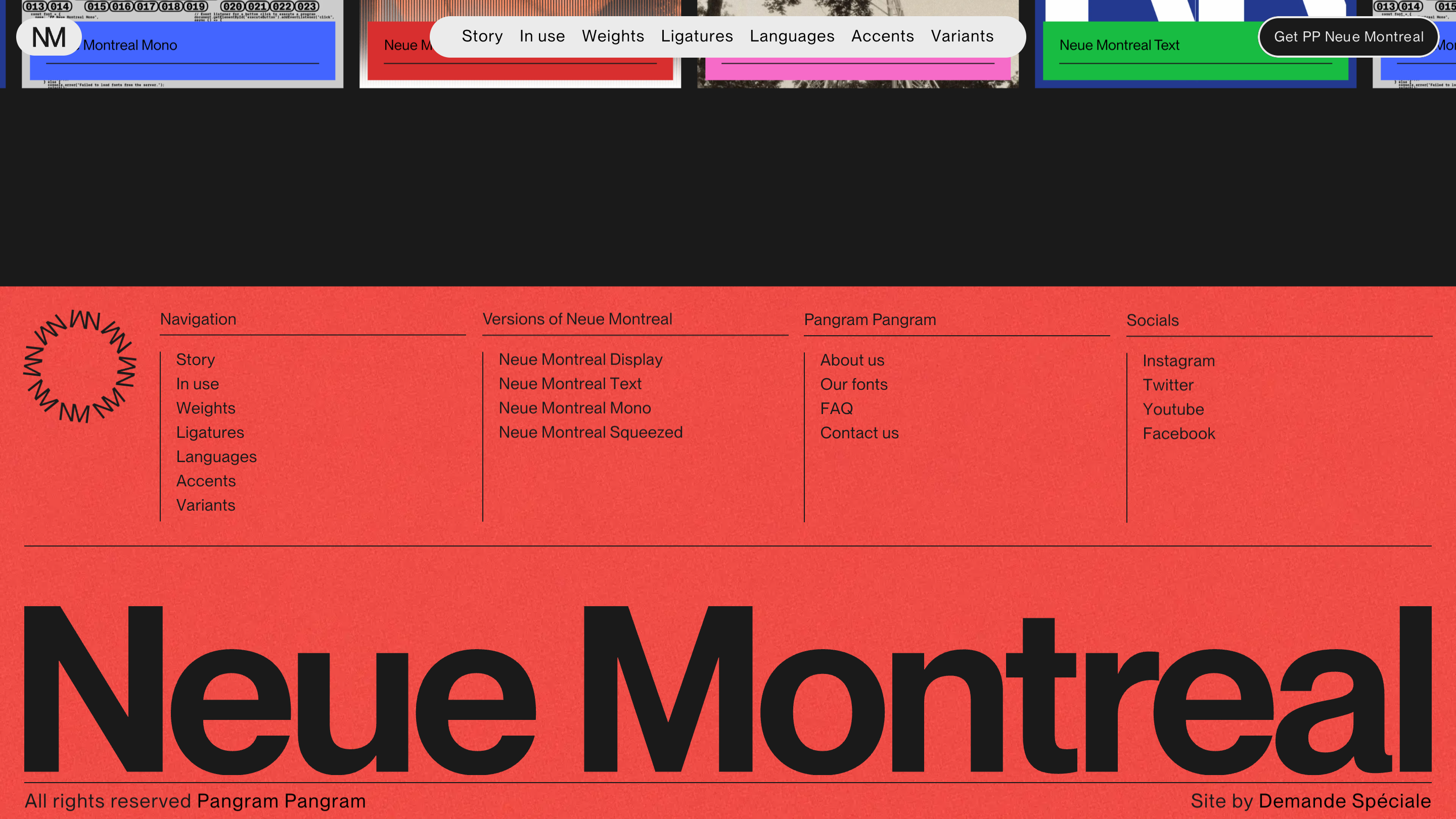Open the Contact us link

(859, 433)
